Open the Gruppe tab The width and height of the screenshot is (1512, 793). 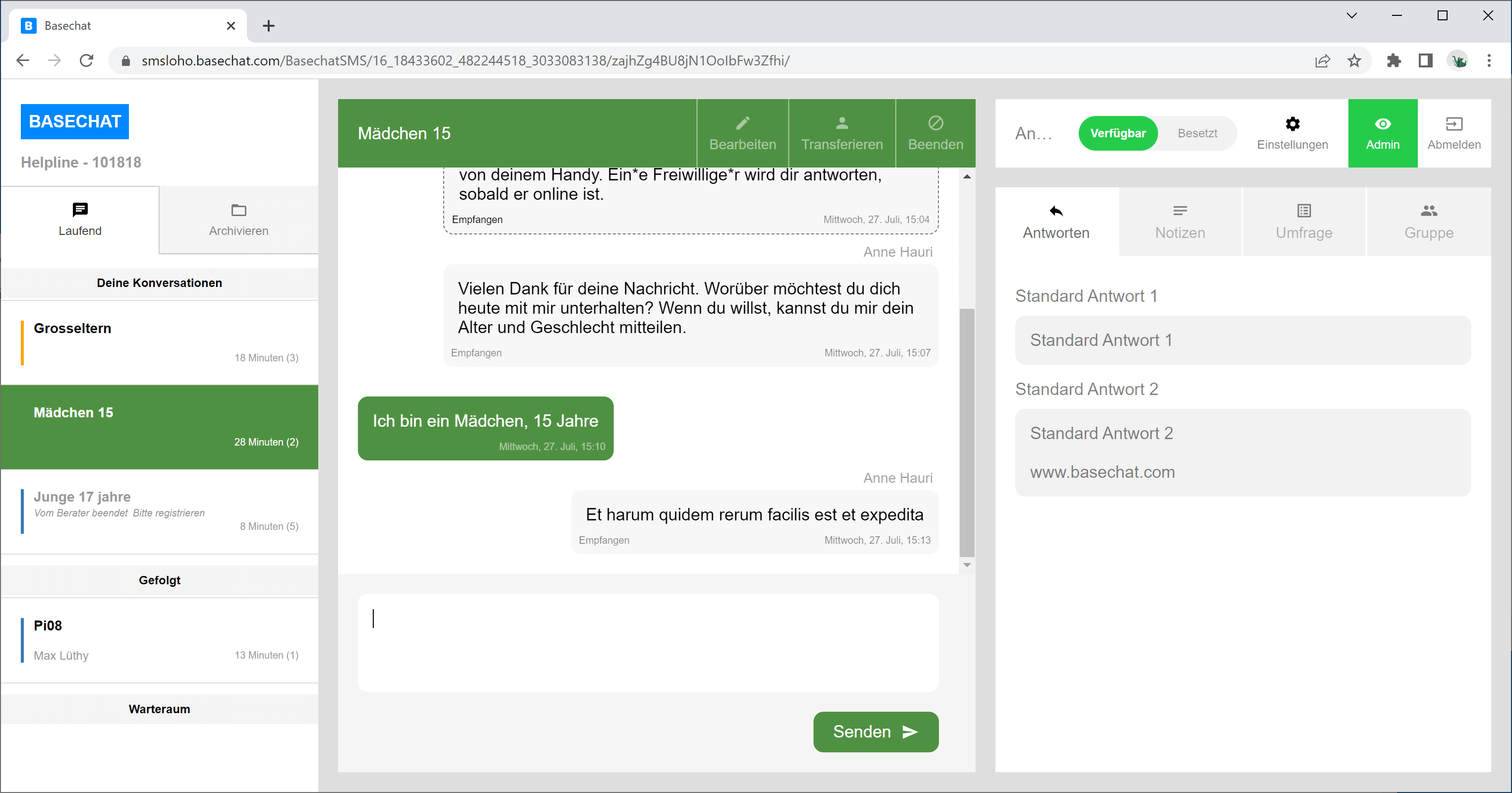tap(1428, 222)
